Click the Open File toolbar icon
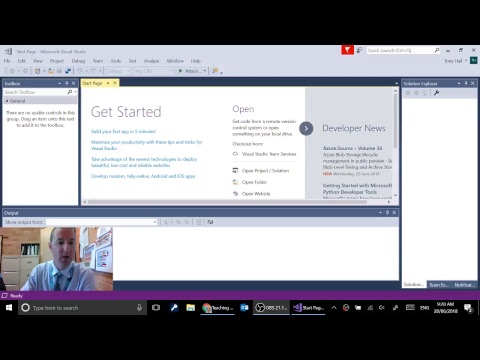Viewport: 480px width, 360px height. pos(51,71)
